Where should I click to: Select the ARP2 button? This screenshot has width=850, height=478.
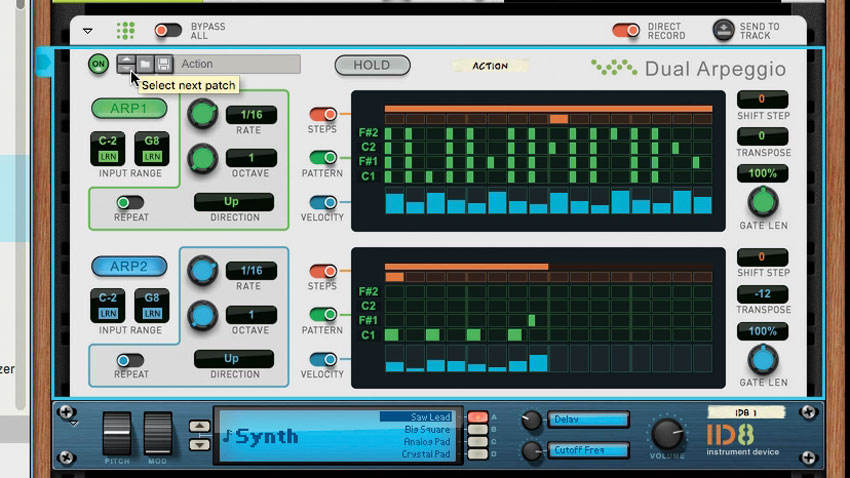point(129,266)
